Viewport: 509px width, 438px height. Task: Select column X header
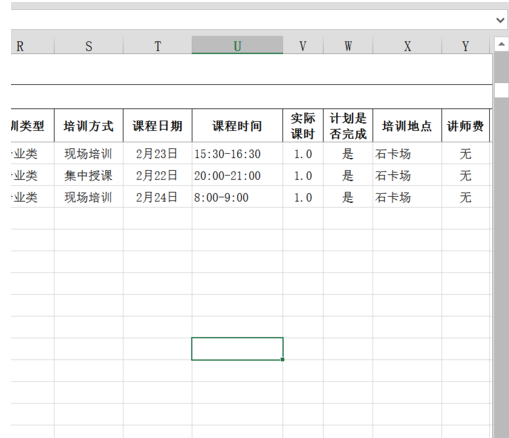407,45
